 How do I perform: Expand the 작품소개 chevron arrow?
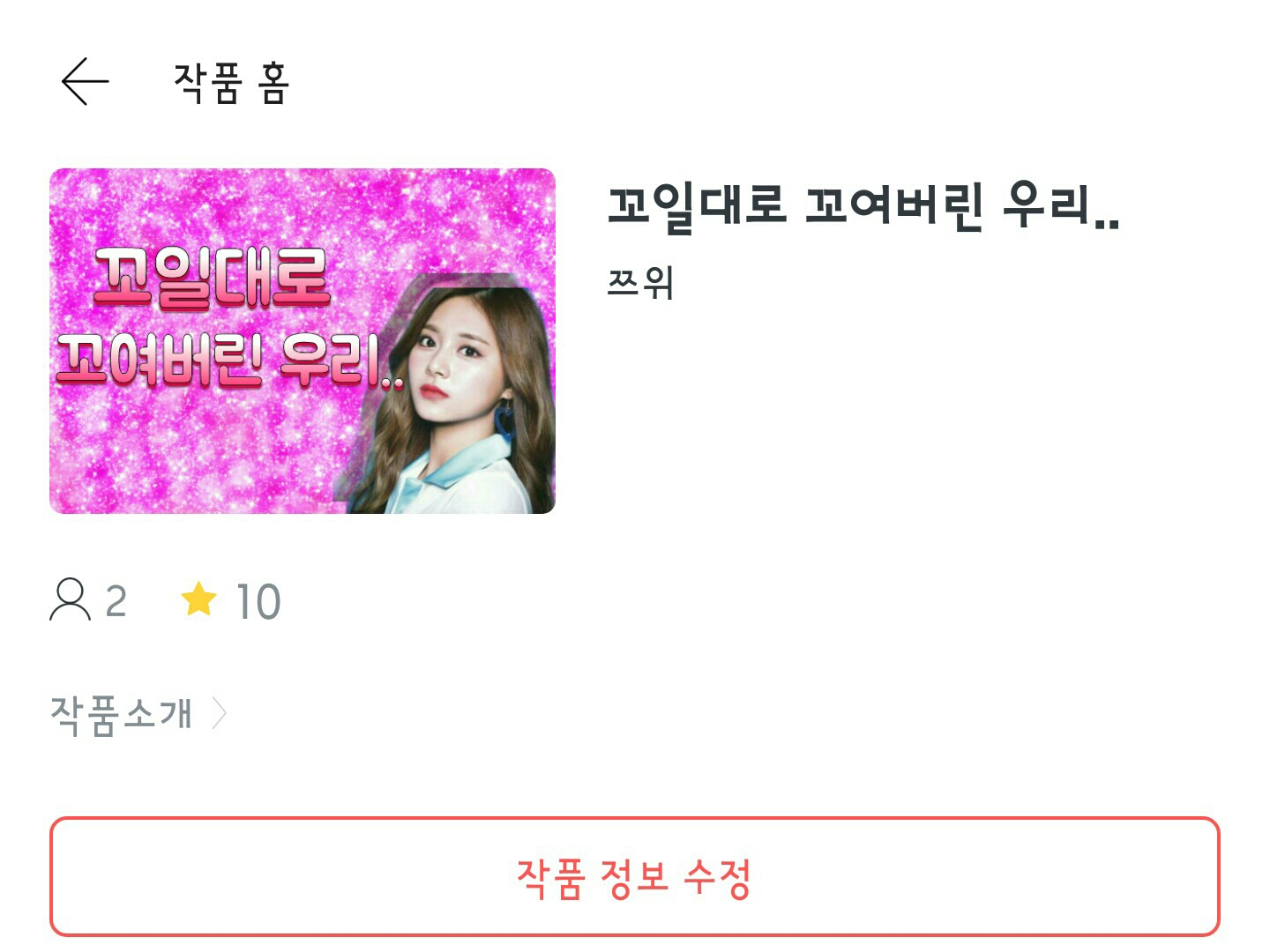219,713
